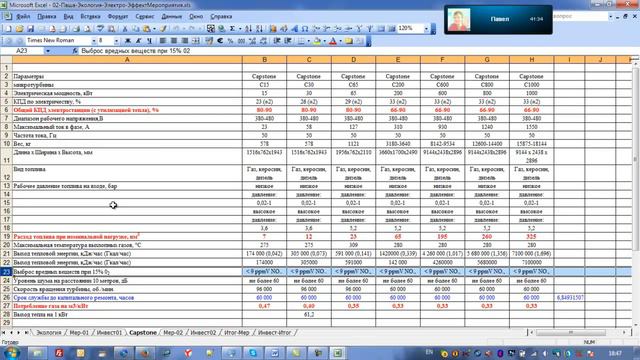
Task: Apply the Percent style icon
Action: (x=231, y=40)
